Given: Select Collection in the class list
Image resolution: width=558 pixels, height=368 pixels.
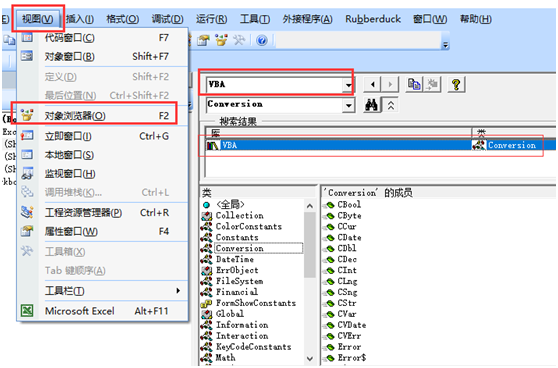Looking at the screenshot, I should click(240, 215).
